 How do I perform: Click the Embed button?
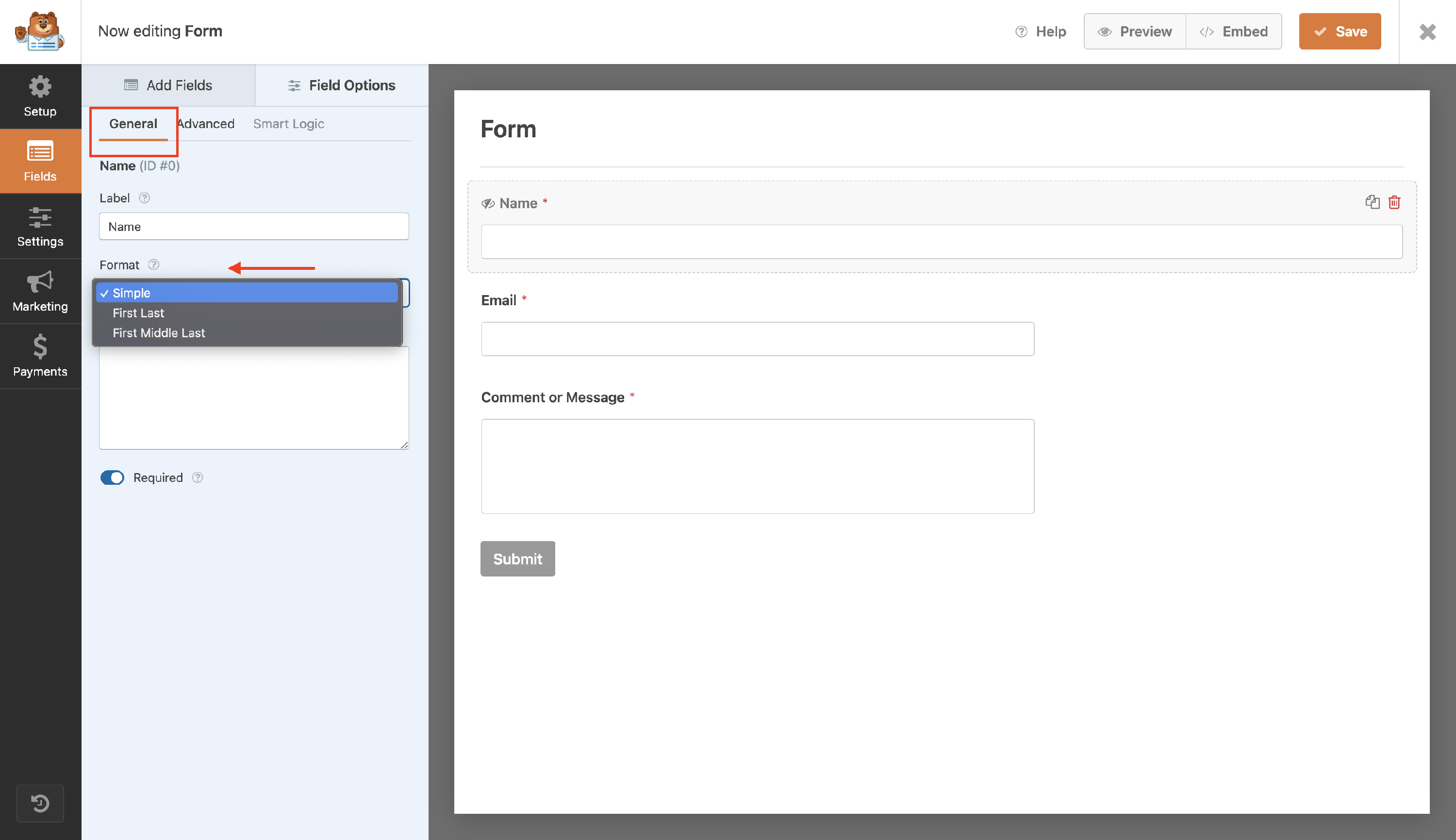[1233, 31]
